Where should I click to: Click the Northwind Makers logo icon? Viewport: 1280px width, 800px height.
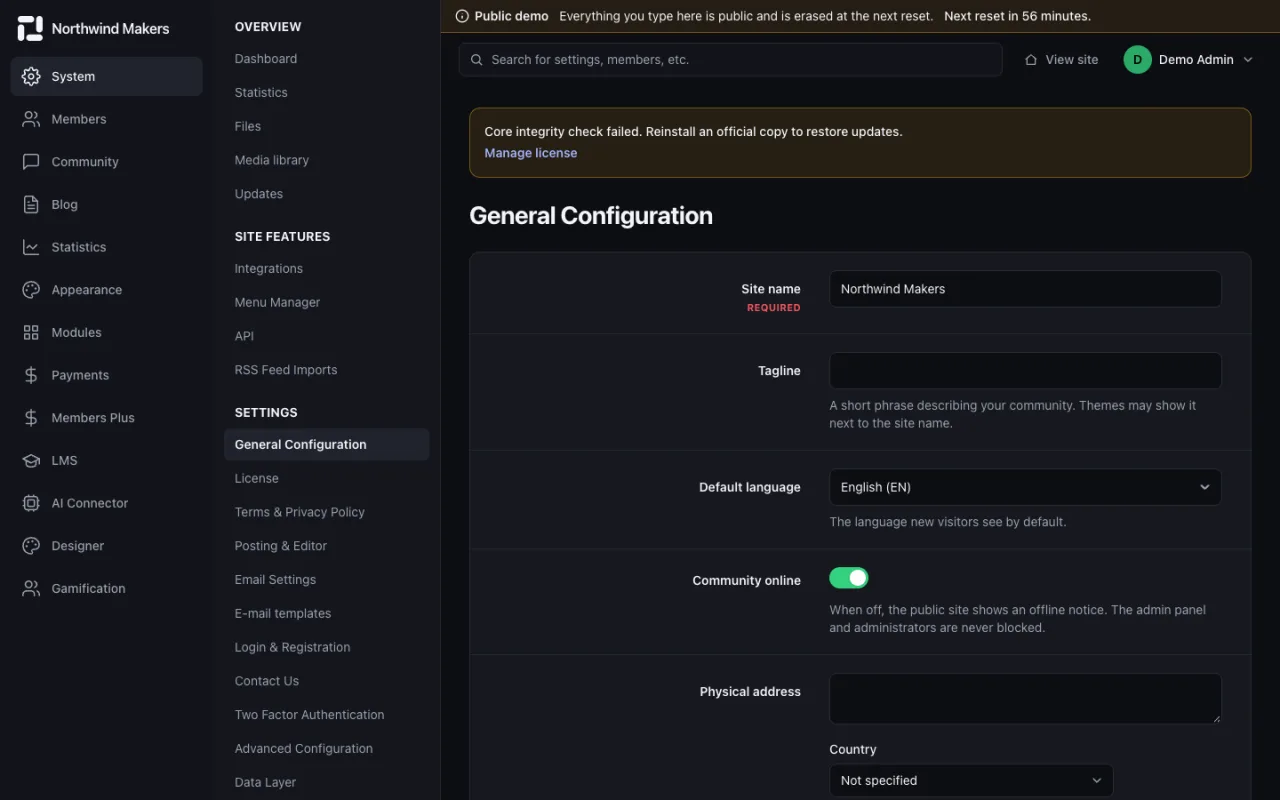coord(30,28)
